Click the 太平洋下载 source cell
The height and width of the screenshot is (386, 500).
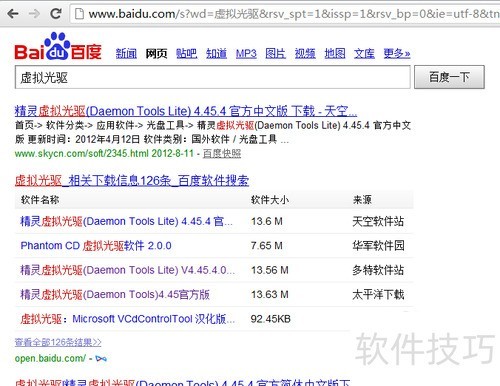tap(378, 295)
